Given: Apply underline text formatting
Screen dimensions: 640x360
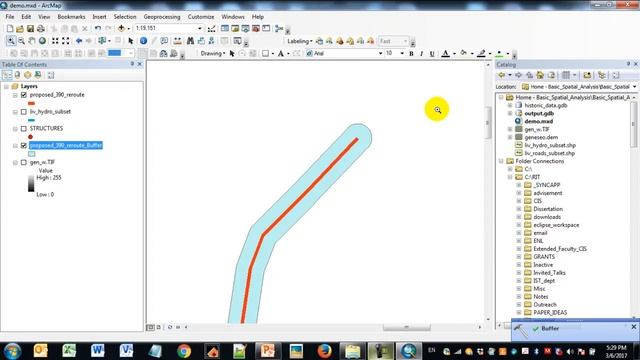Looking at the screenshot, I should click(x=432, y=53).
